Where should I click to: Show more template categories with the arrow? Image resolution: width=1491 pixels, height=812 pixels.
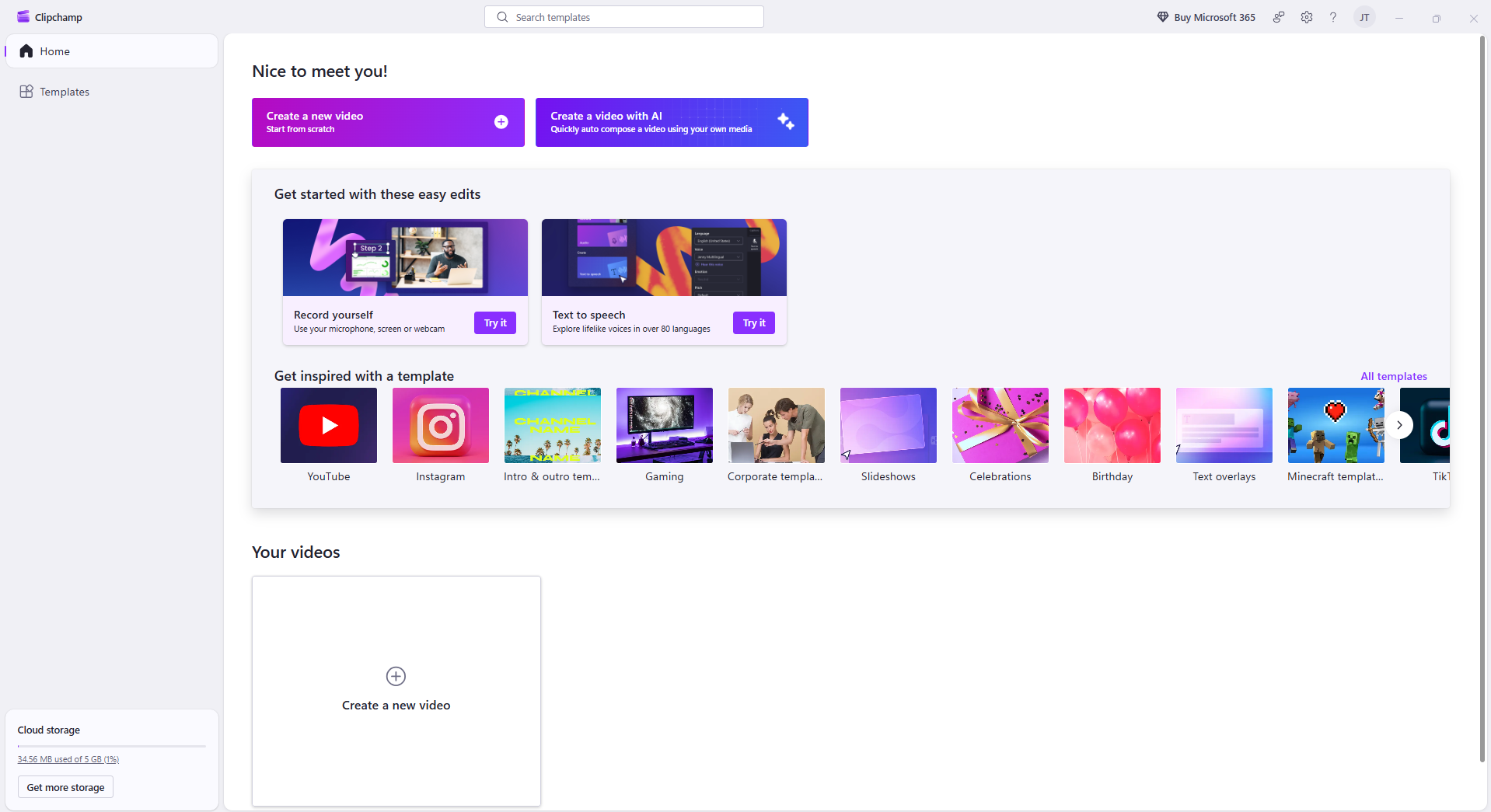click(x=1399, y=425)
